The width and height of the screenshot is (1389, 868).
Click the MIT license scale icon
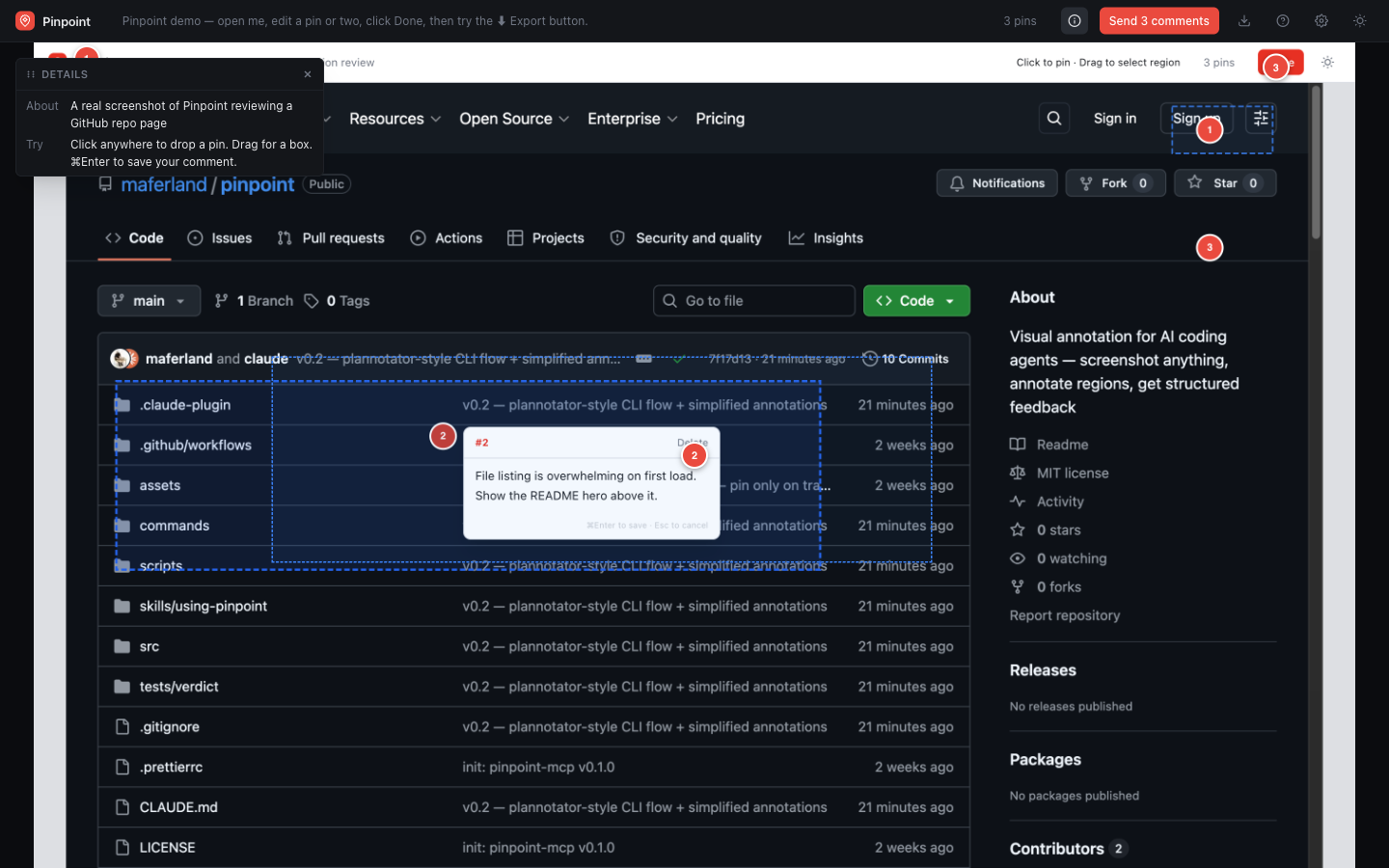[x=1018, y=473]
